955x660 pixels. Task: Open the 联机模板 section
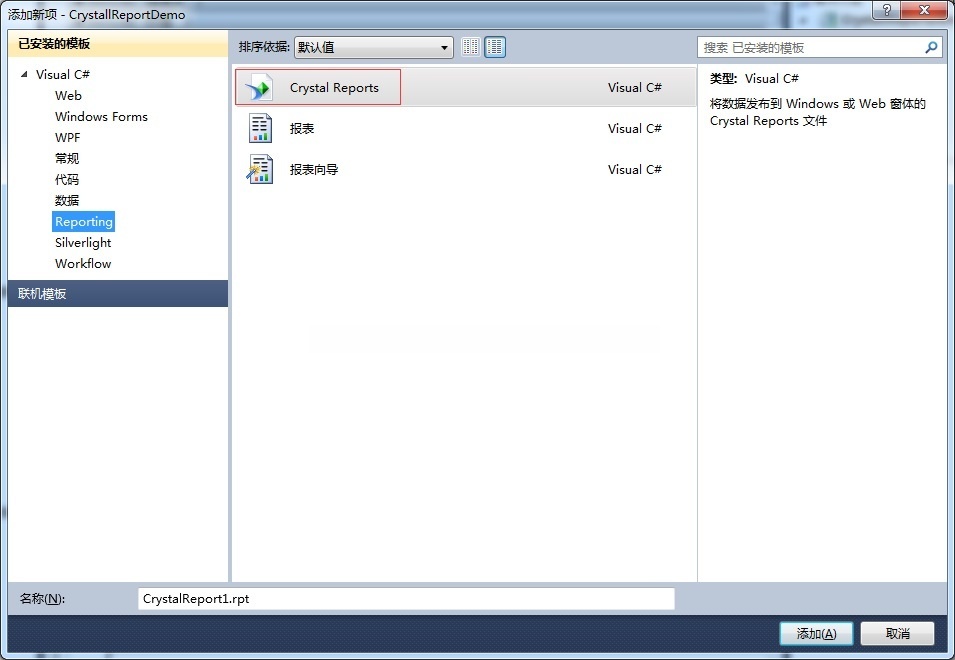(x=118, y=293)
